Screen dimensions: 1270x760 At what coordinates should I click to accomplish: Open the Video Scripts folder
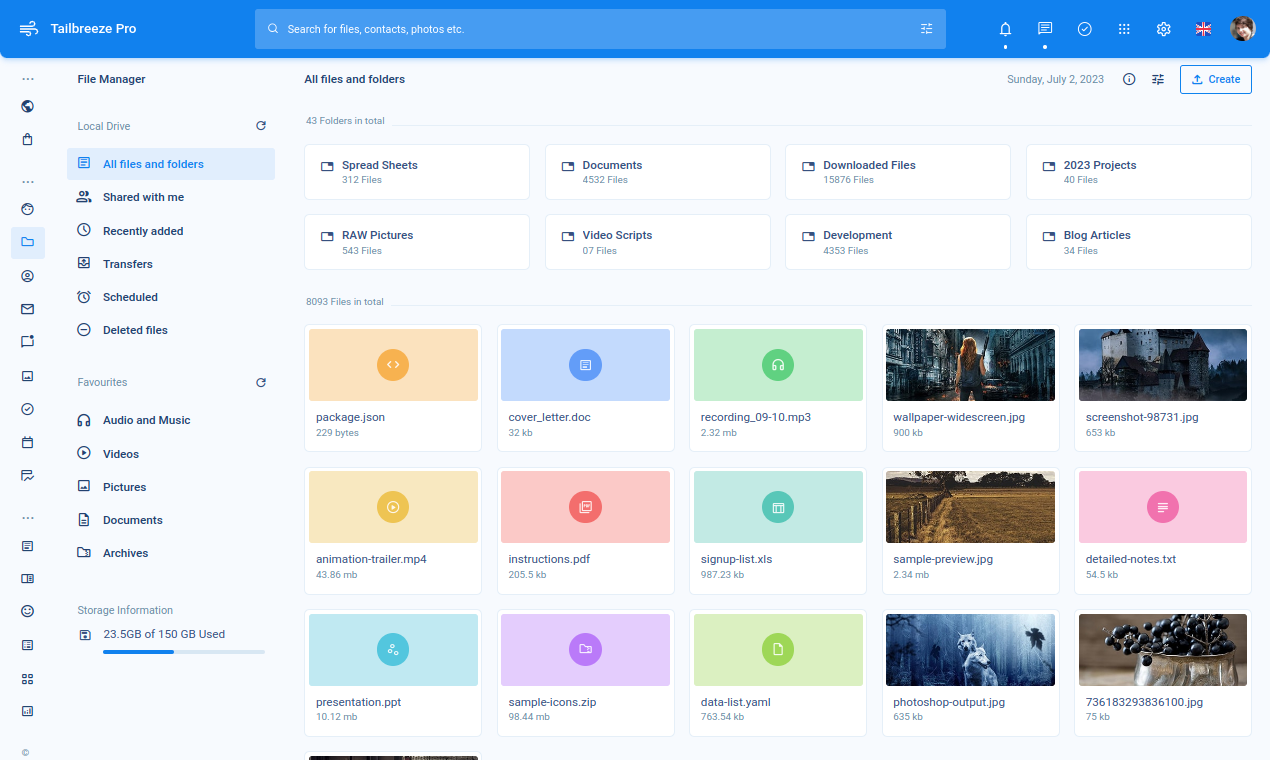[658, 242]
